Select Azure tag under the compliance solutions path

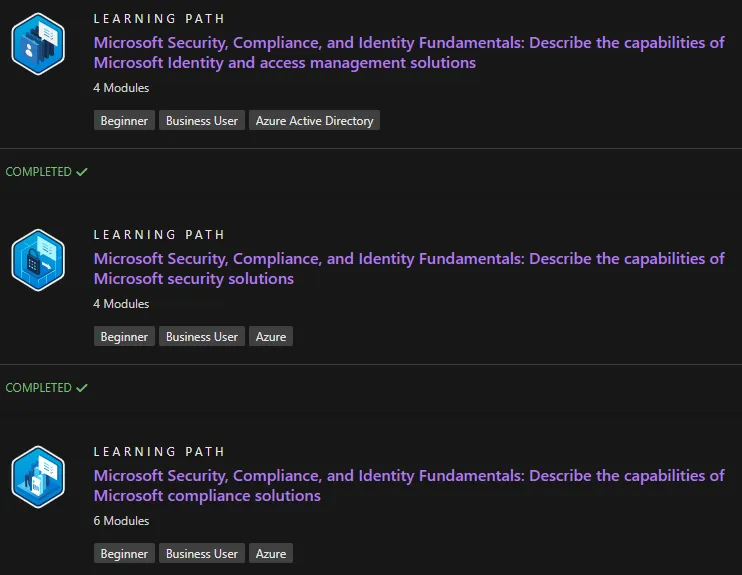[271, 554]
